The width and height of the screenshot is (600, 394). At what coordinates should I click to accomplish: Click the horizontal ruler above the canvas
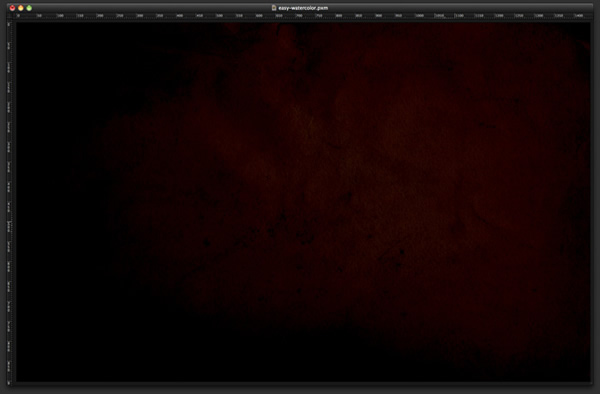click(303, 16)
